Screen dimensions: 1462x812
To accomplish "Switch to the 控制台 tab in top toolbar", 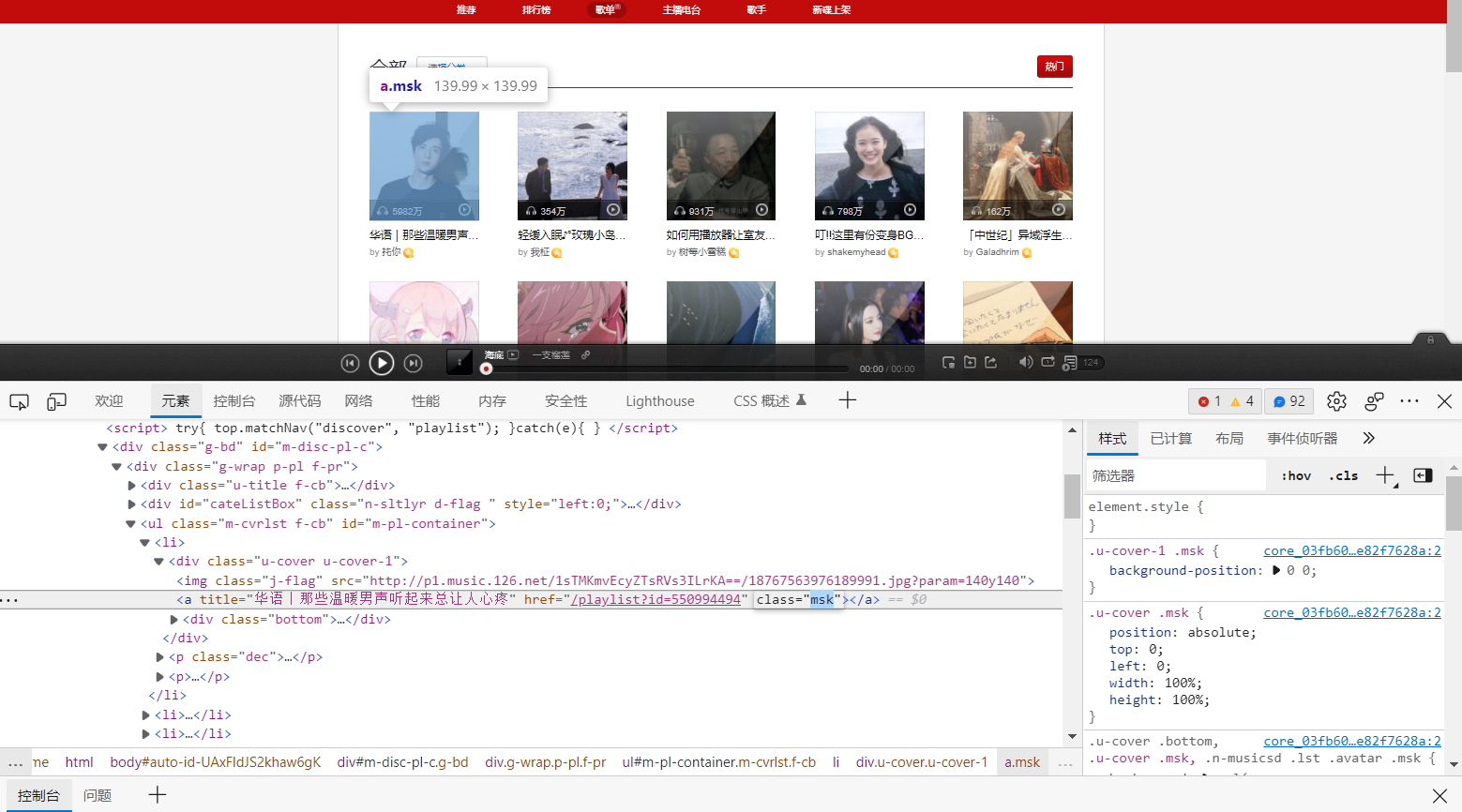I will point(234,400).
